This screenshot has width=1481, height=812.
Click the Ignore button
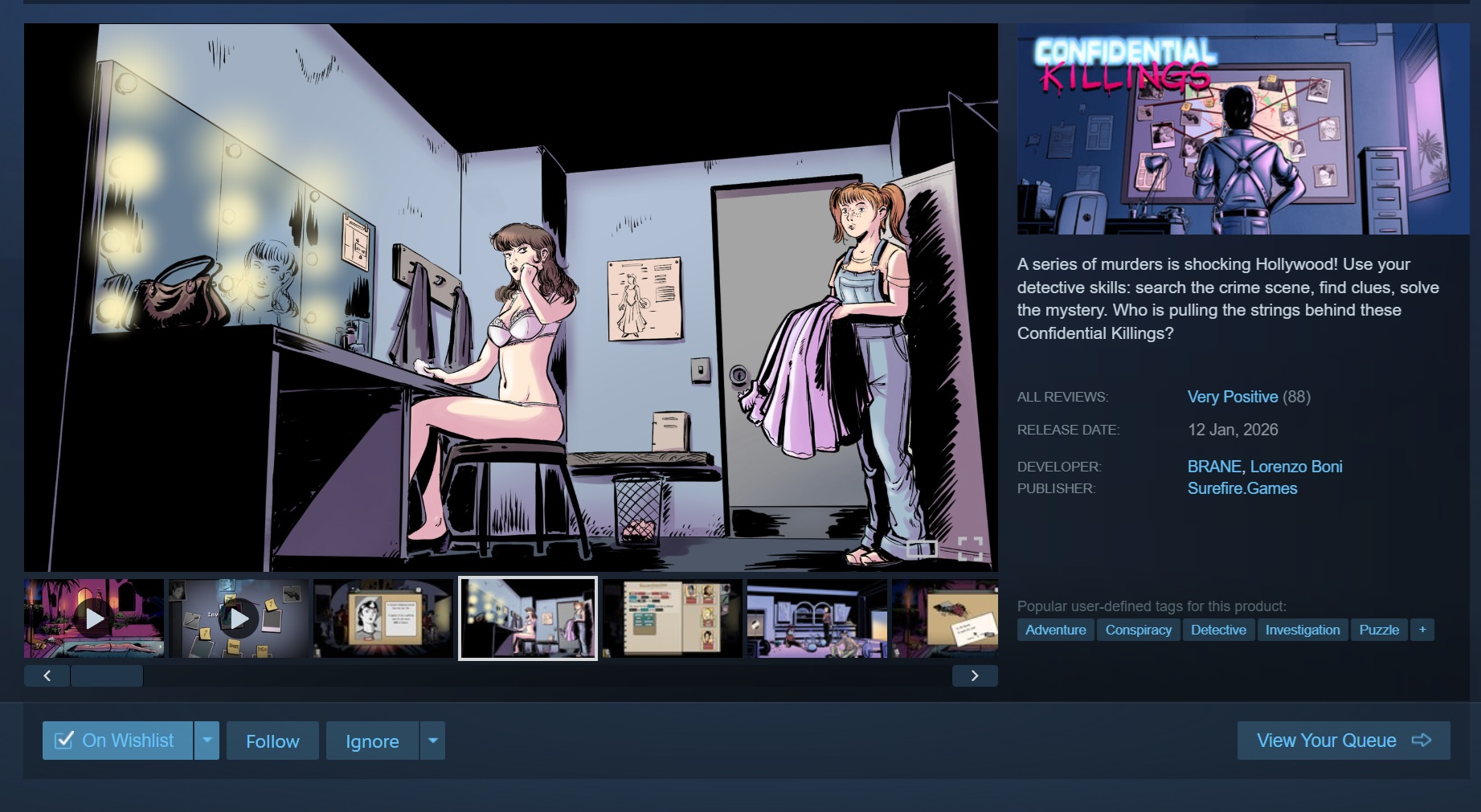click(x=372, y=741)
